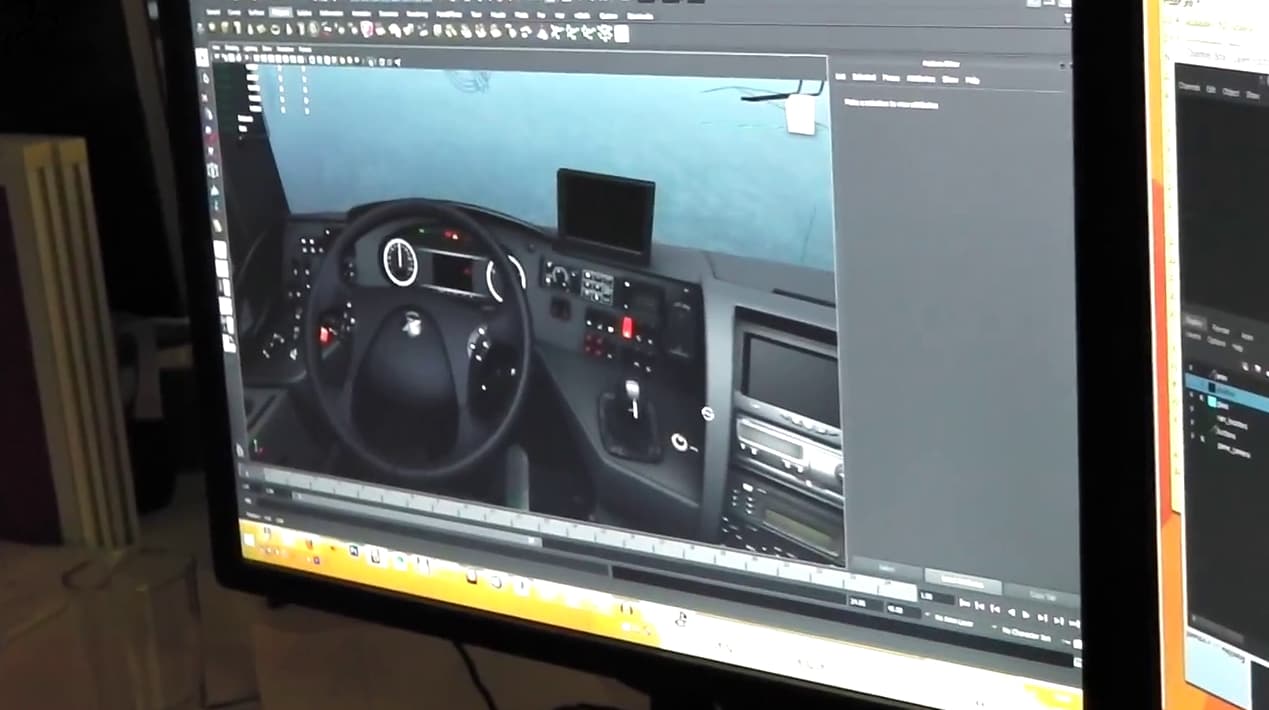Open the viewport panel's Shading menu
The height and width of the screenshot is (710, 1269).
234,47
